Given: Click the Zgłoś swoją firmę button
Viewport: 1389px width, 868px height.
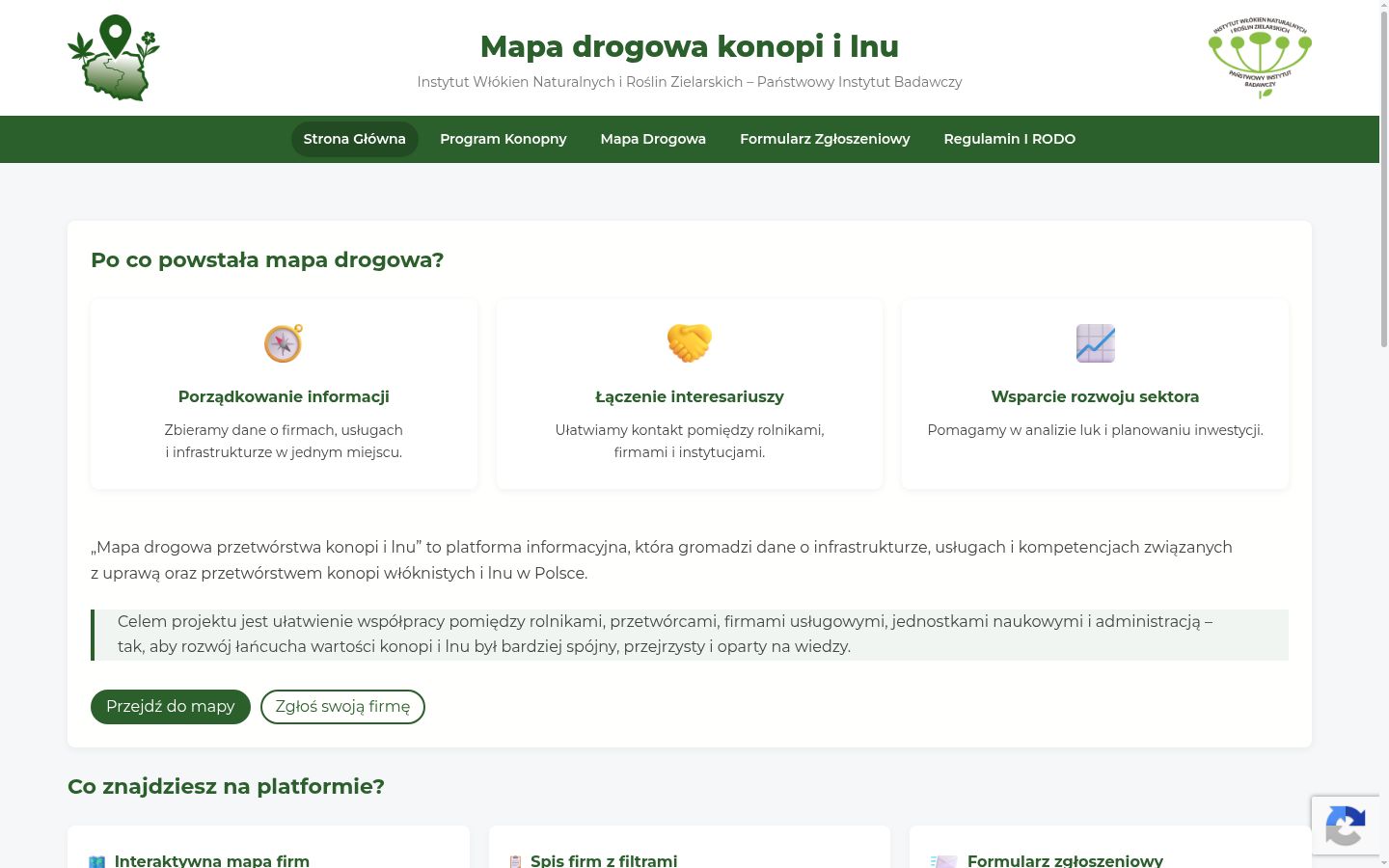Looking at the screenshot, I should (x=342, y=707).
